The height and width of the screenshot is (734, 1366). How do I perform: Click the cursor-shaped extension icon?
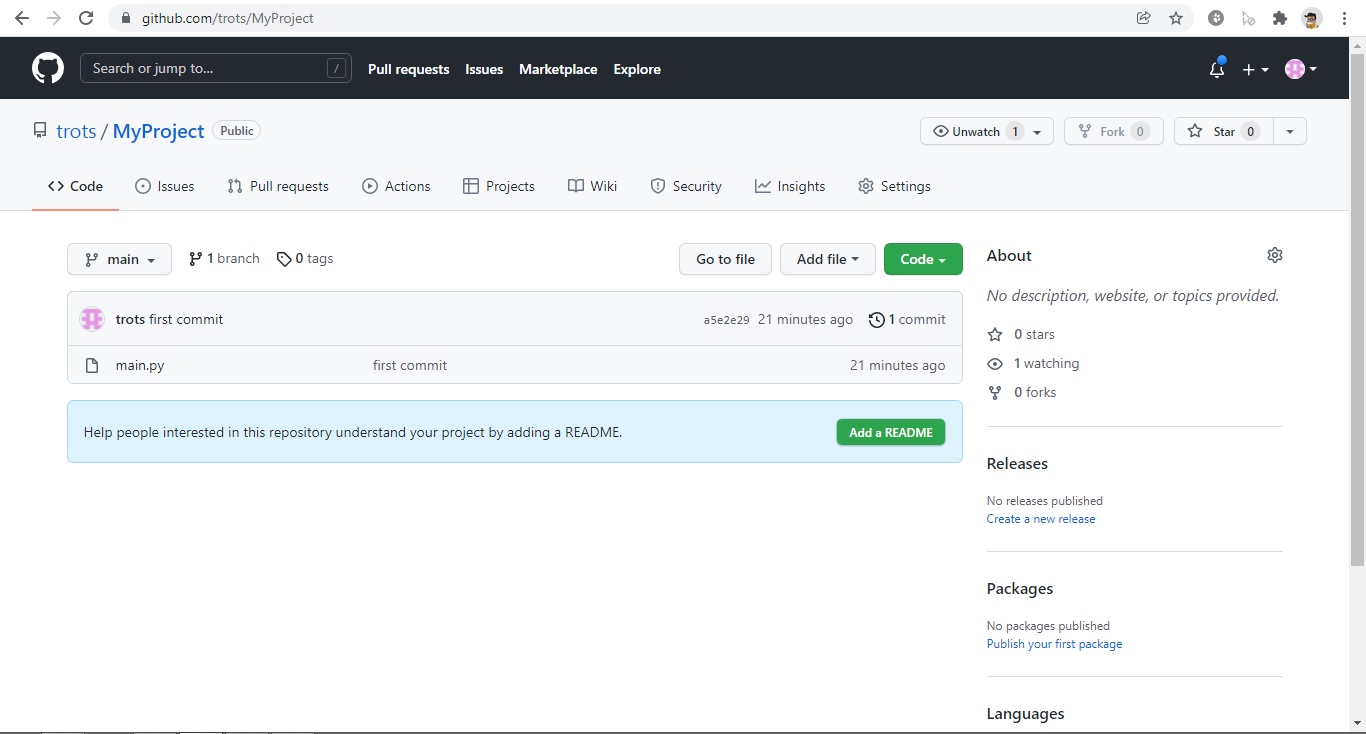tap(1248, 18)
